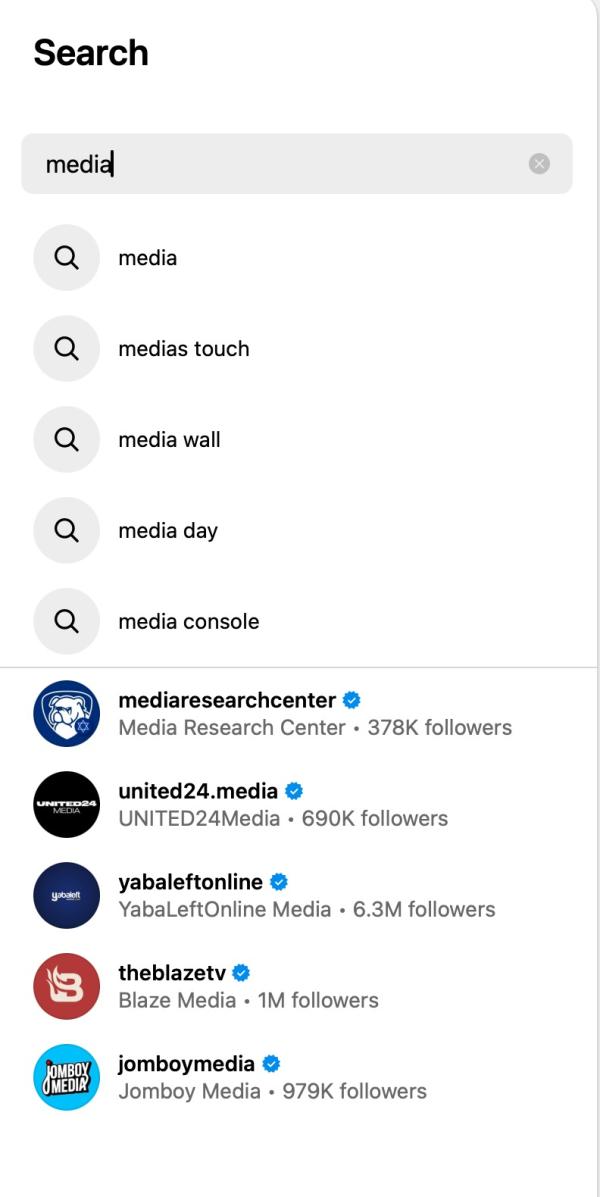Image resolution: width=600 pixels, height=1197 pixels.
Task: Click the magnifier icon beside "media console"
Action: point(66,622)
